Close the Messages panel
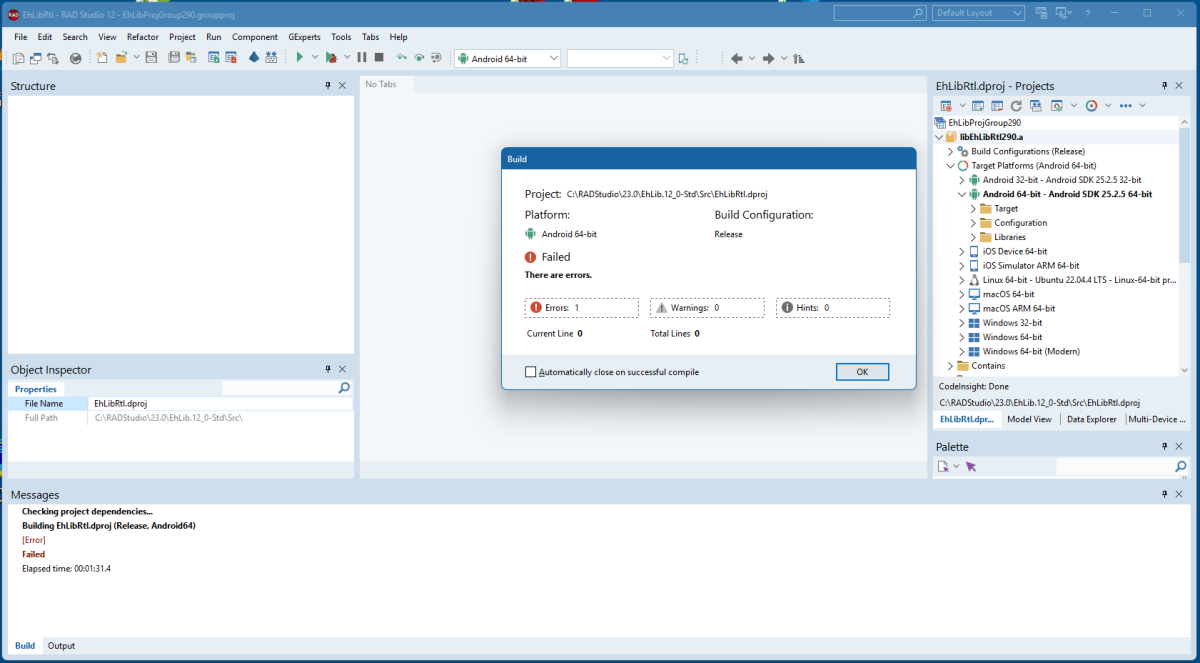Image resolution: width=1200 pixels, height=663 pixels. coord(1180,494)
